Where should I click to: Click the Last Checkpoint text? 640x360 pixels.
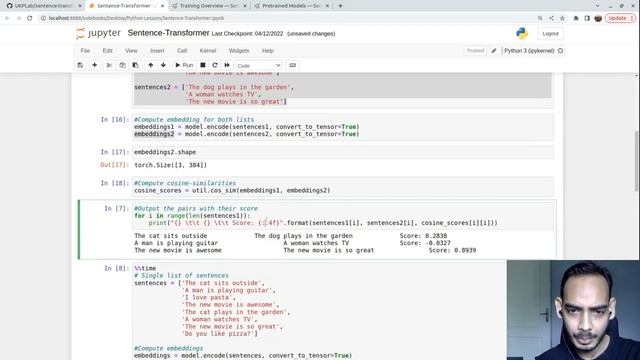pos(247,34)
